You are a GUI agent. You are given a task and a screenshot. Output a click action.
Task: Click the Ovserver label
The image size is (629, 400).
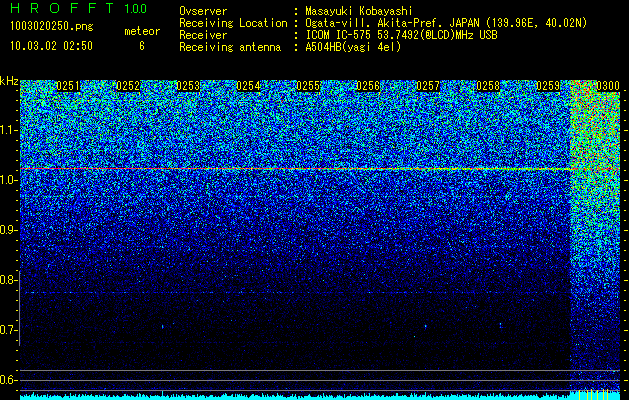tap(203, 11)
